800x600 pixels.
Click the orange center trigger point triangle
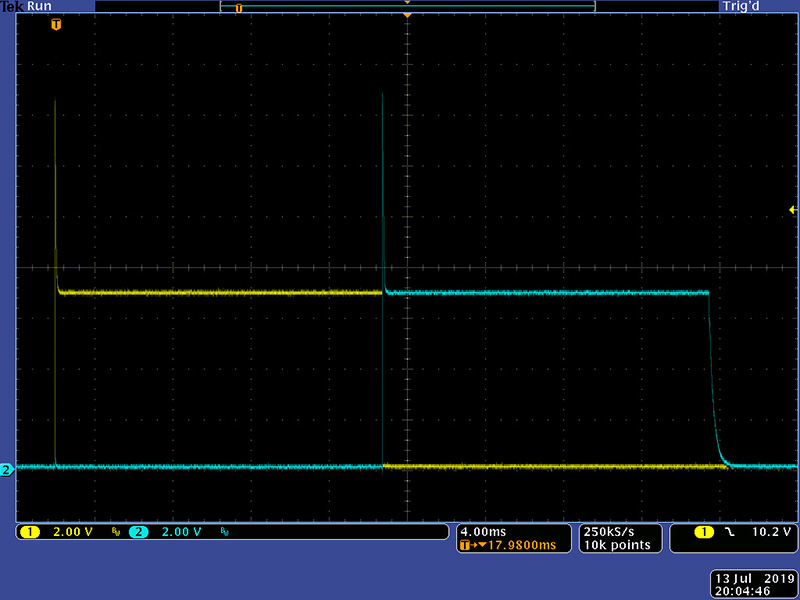point(407,16)
